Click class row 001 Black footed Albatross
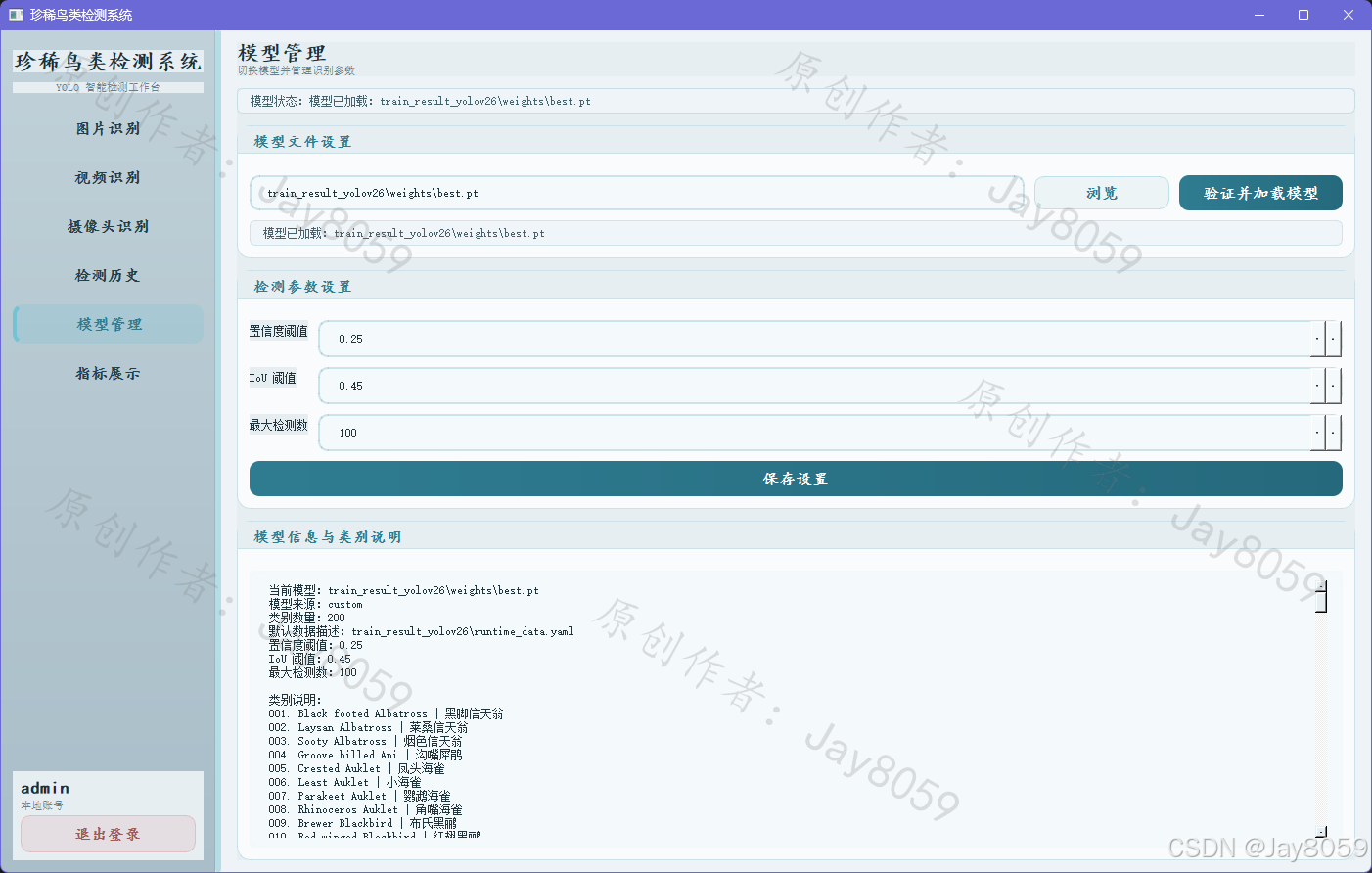 [x=386, y=713]
